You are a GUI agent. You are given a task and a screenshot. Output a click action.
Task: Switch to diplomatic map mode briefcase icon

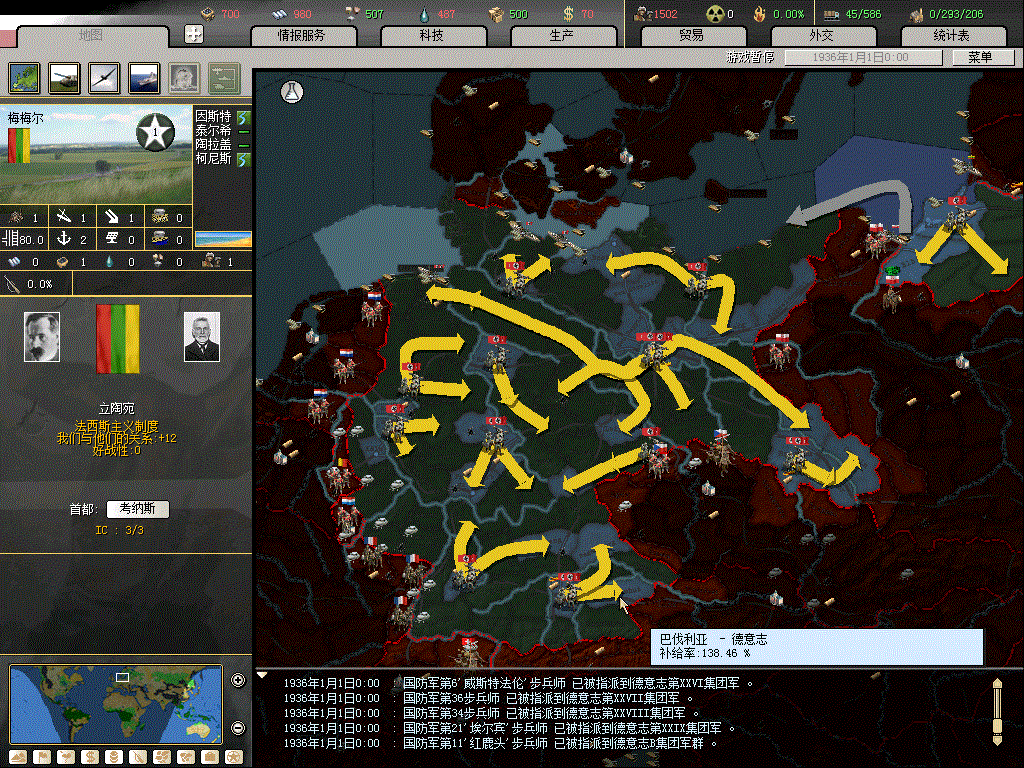coord(210,757)
